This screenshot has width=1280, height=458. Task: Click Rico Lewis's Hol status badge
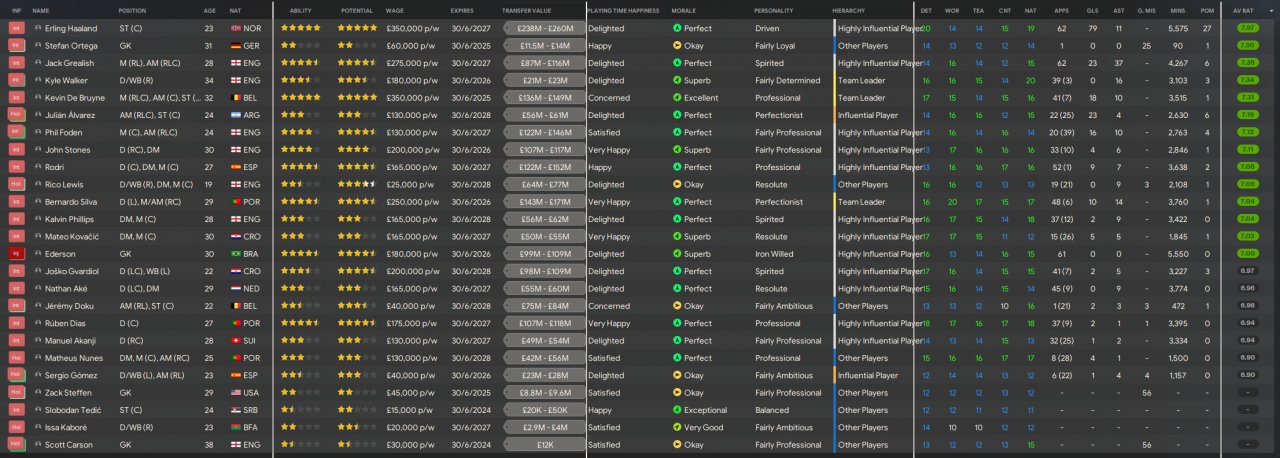pyautogui.click(x=16, y=184)
